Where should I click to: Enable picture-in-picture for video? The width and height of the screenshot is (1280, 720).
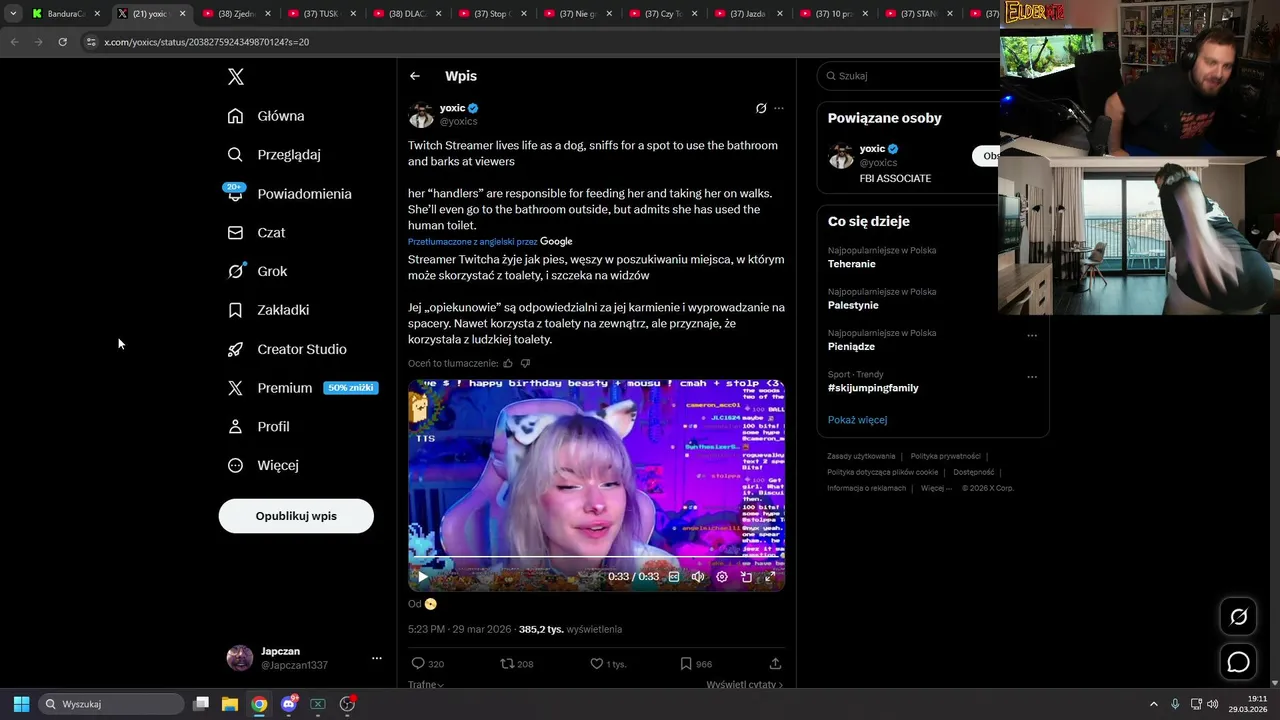pyautogui.click(x=746, y=577)
